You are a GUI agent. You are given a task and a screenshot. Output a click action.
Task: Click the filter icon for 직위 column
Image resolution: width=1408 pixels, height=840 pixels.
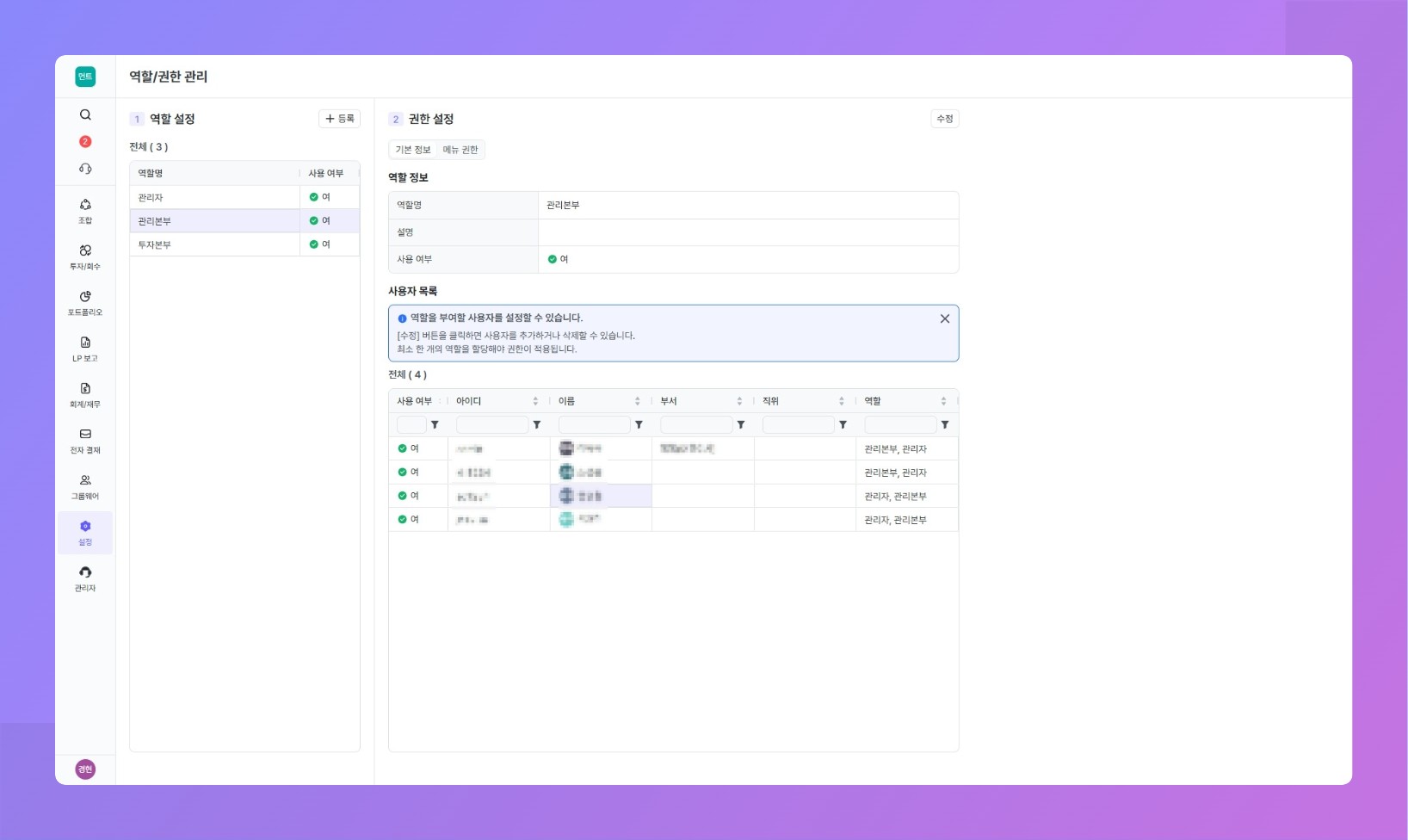tap(843, 424)
